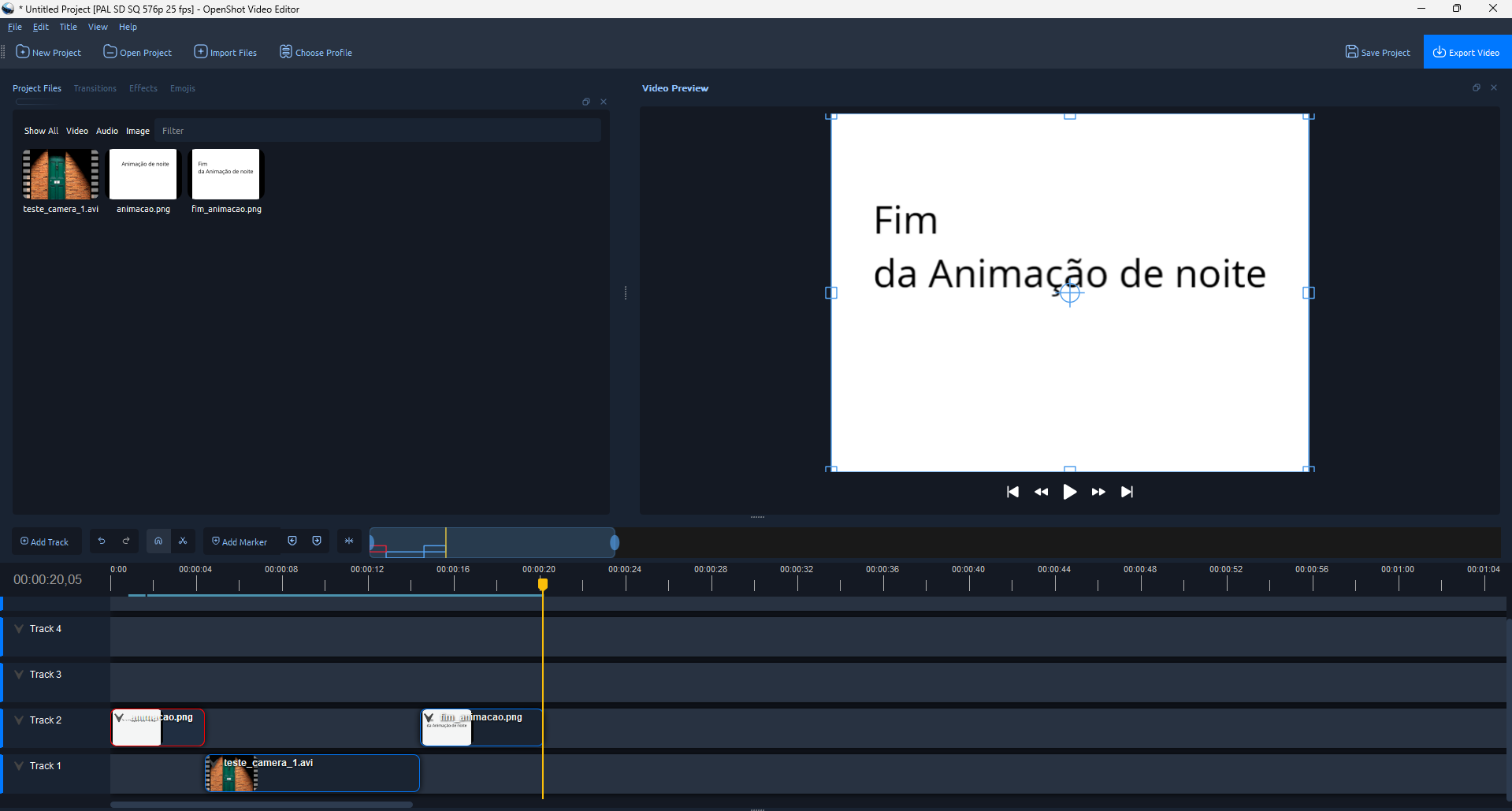1512x811 pixels.
Task: Click Open Project toolbar button
Action: pyautogui.click(x=138, y=52)
